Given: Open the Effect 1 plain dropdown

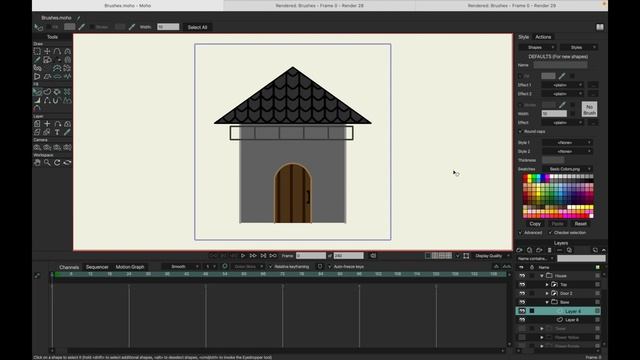Looking at the screenshot, I should [562, 85].
